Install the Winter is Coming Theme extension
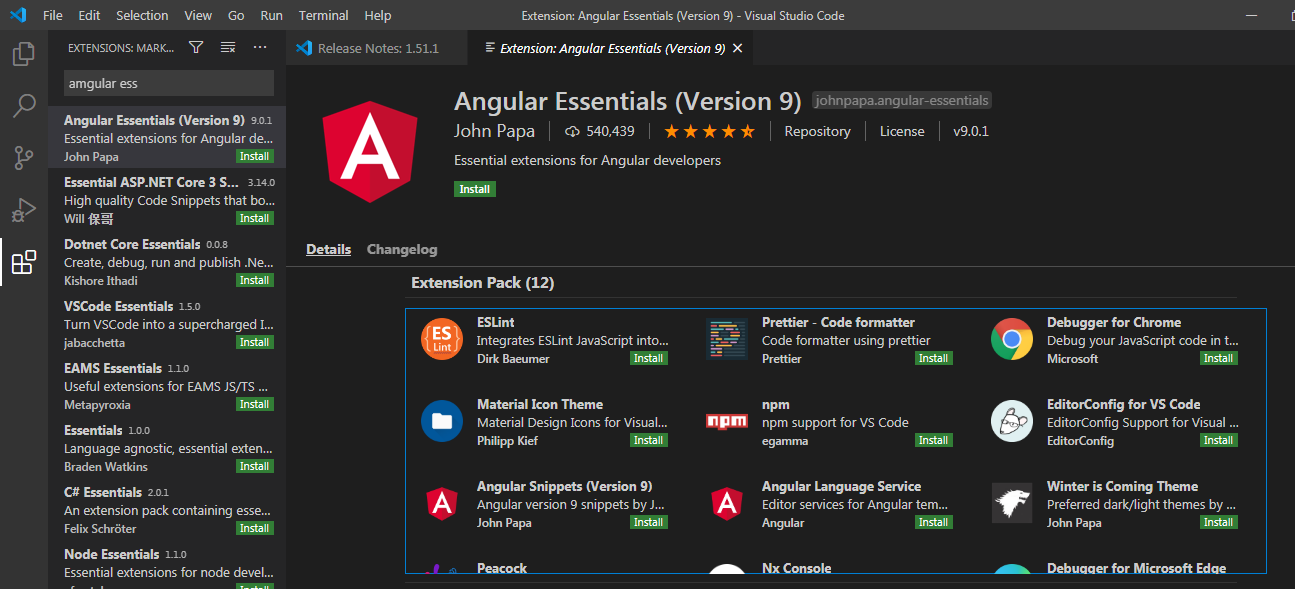Screen dimensions: 1295x589 coord(1218,521)
